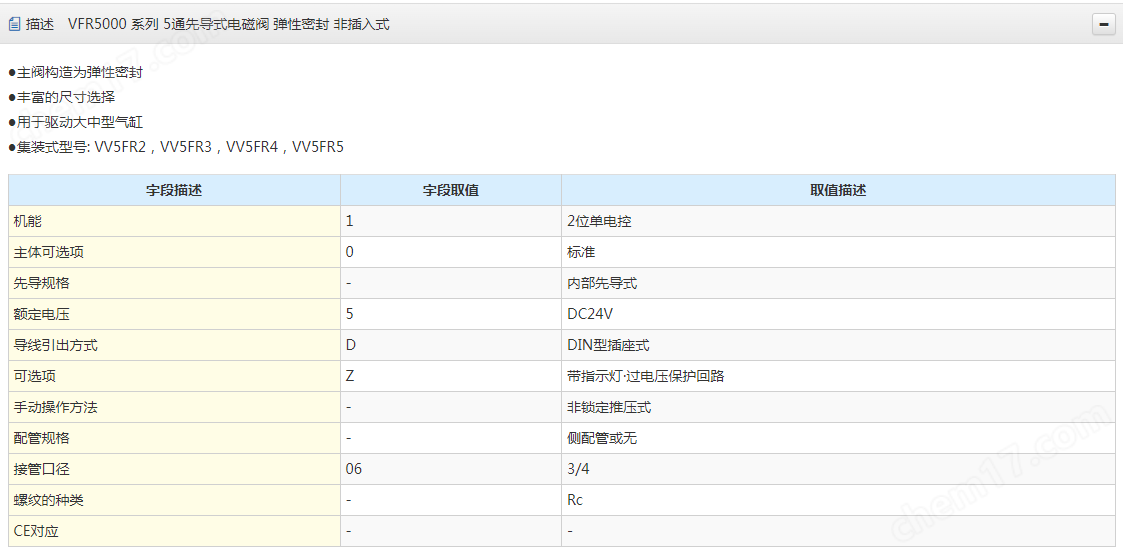1123x553 pixels.
Task: Click the 0 value in 主体可选项 row
Action: (x=450, y=252)
